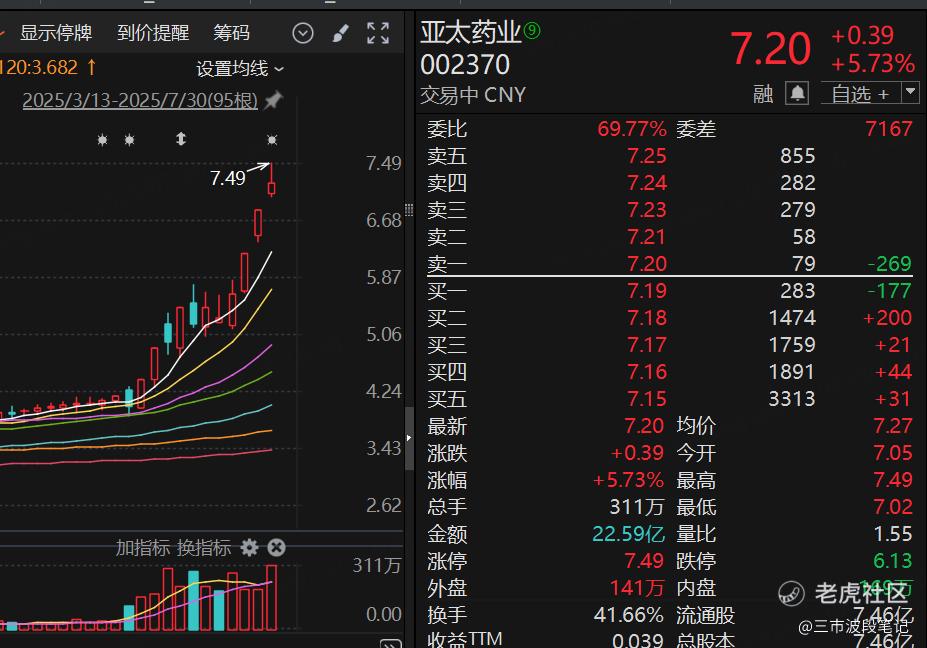Select 卖二 price 7.21
The width and height of the screenshot is (927, 648).
[647, 237]
